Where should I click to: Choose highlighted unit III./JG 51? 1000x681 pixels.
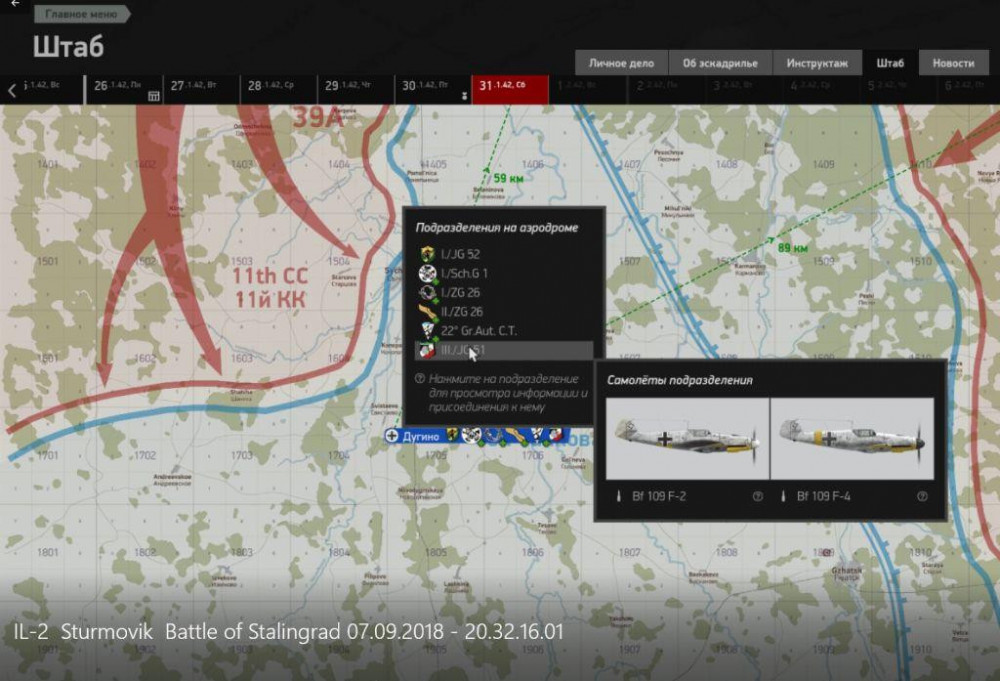tap(504, 350)
